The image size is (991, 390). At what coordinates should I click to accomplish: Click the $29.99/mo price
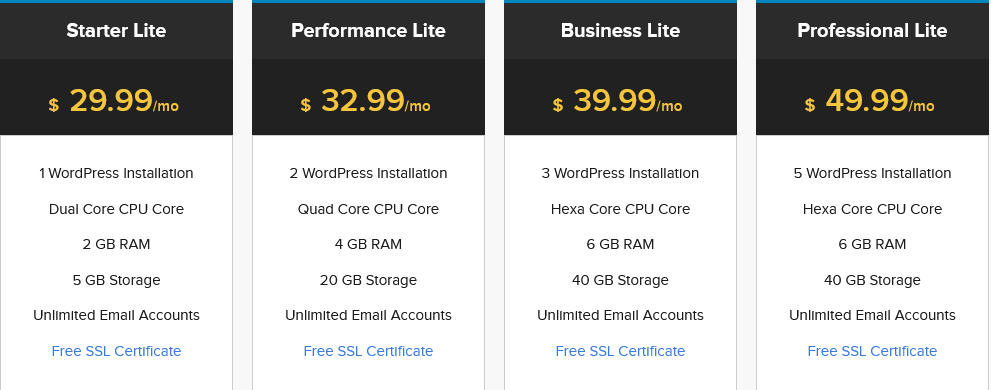114,101
